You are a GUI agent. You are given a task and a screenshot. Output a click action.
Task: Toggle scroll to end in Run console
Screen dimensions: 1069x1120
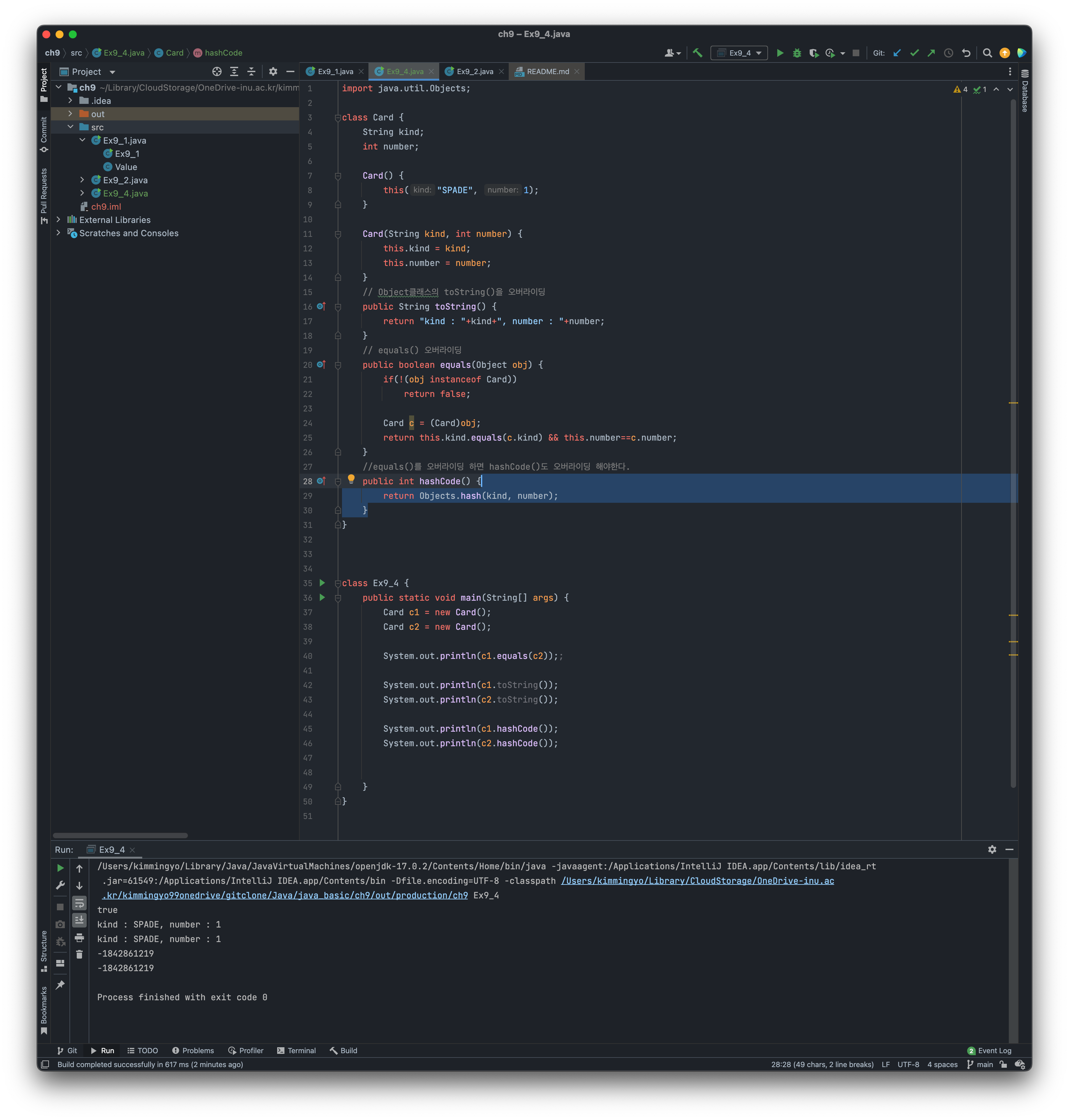pyautogui.click(x=79, y=919)
